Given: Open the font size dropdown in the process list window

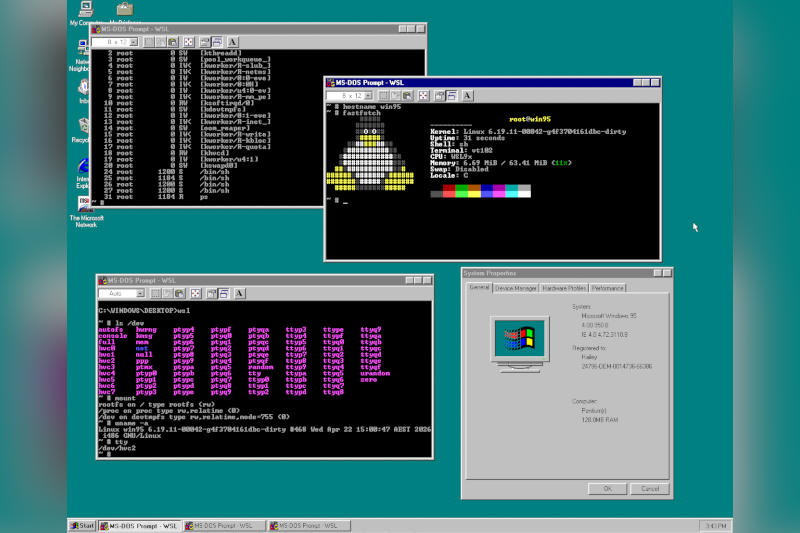Looking at the screenshot, I should coord(132,42).
